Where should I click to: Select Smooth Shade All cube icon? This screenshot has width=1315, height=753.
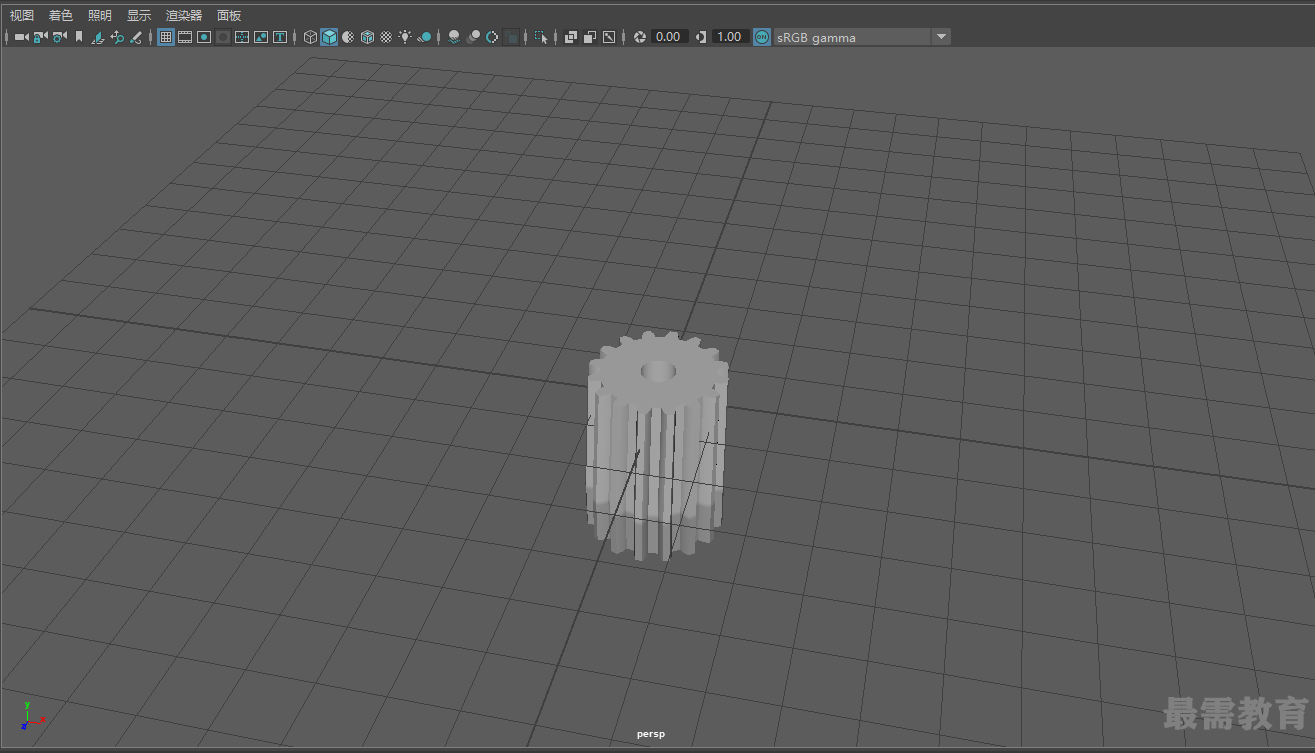329,37
